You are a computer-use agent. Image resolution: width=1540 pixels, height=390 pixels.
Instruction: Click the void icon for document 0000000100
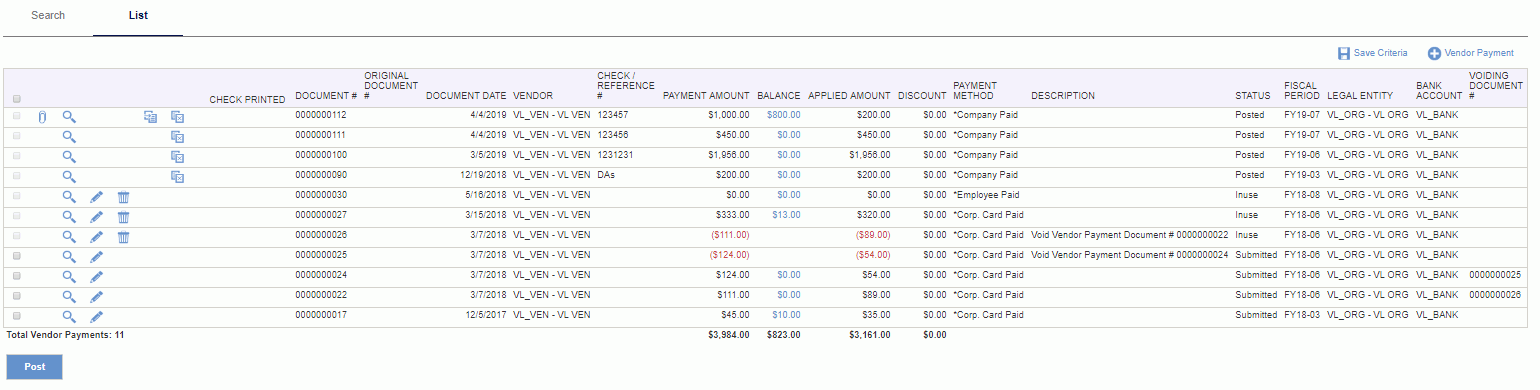point(177,157)
